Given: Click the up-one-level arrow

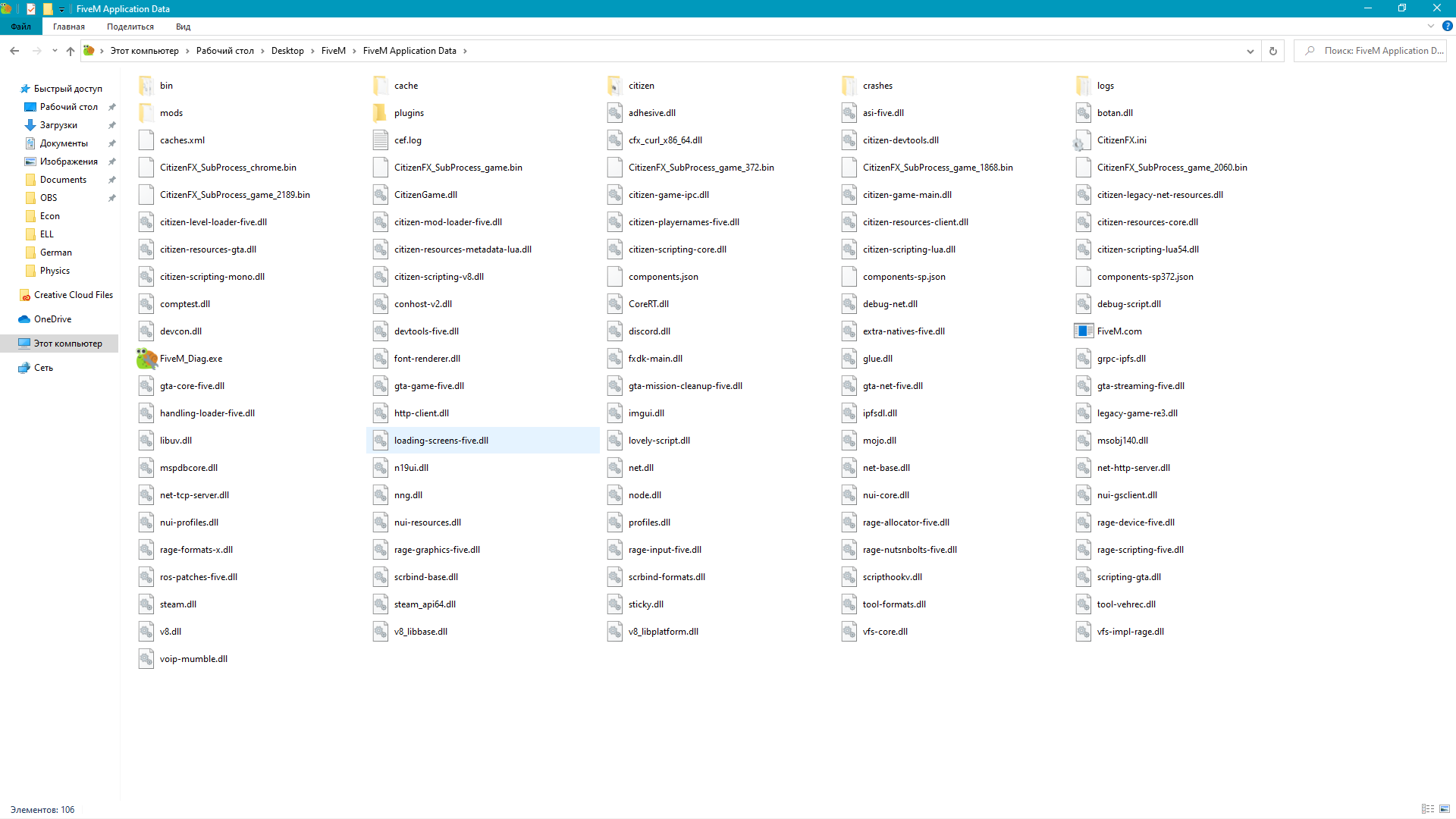Looking at the screenshot, I should click(71, 51).
